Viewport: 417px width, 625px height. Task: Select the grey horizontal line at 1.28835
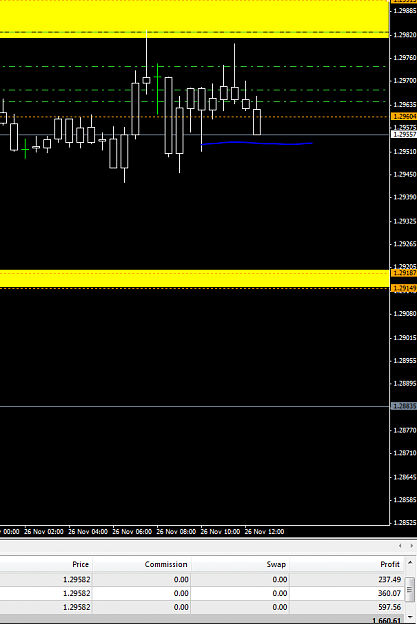tap(195, 407)
